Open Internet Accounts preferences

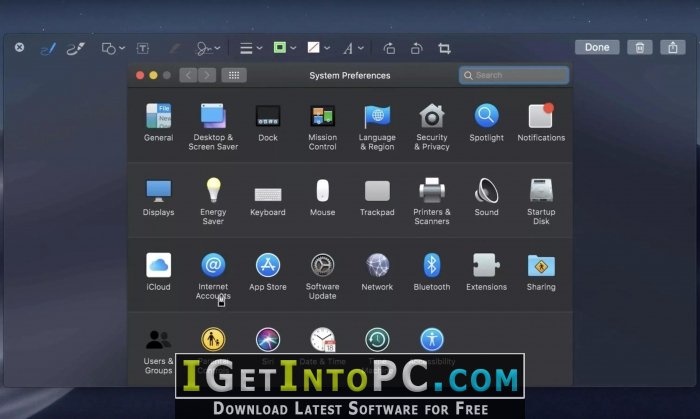[213, 276]
